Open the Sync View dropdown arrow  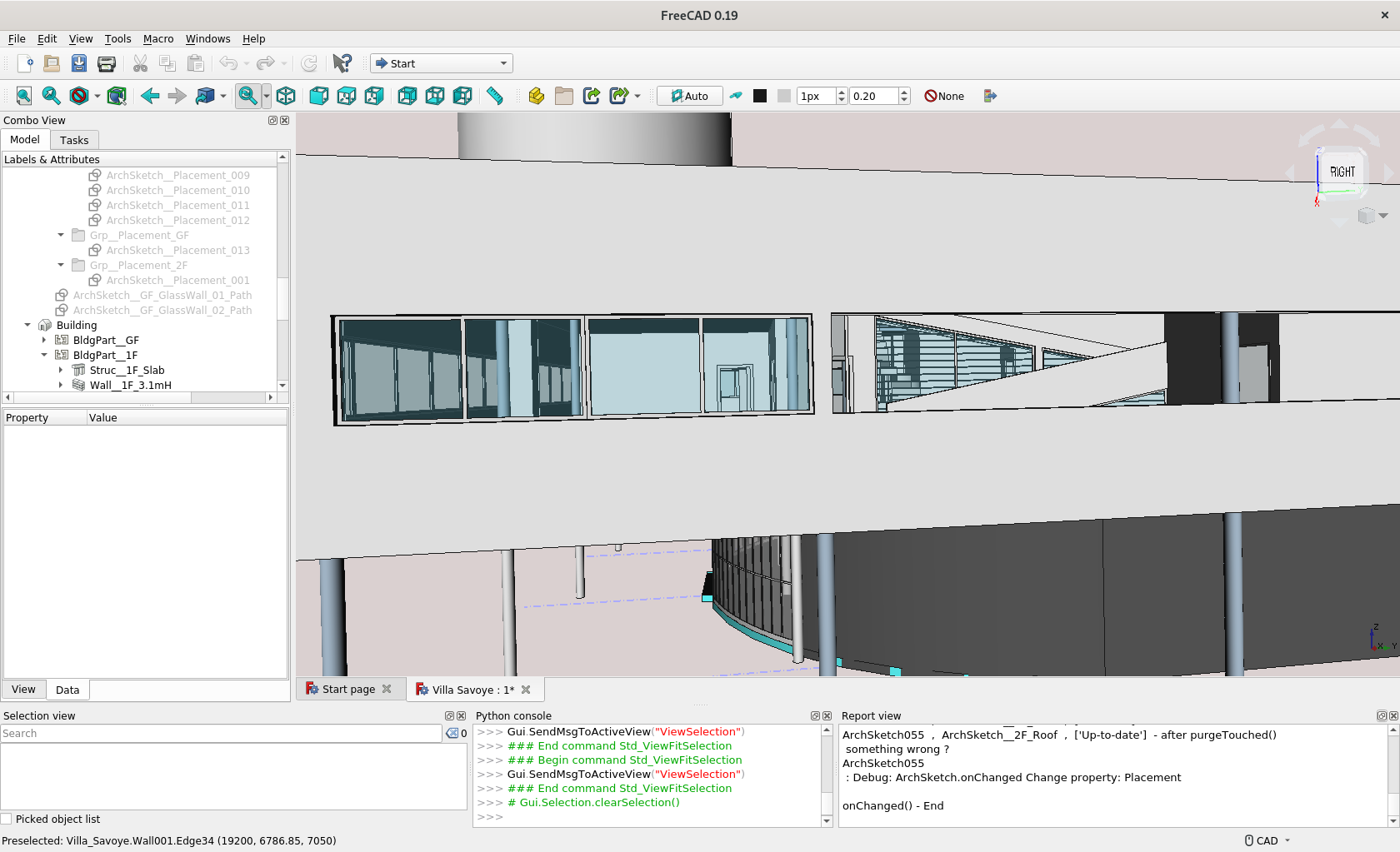223,96
